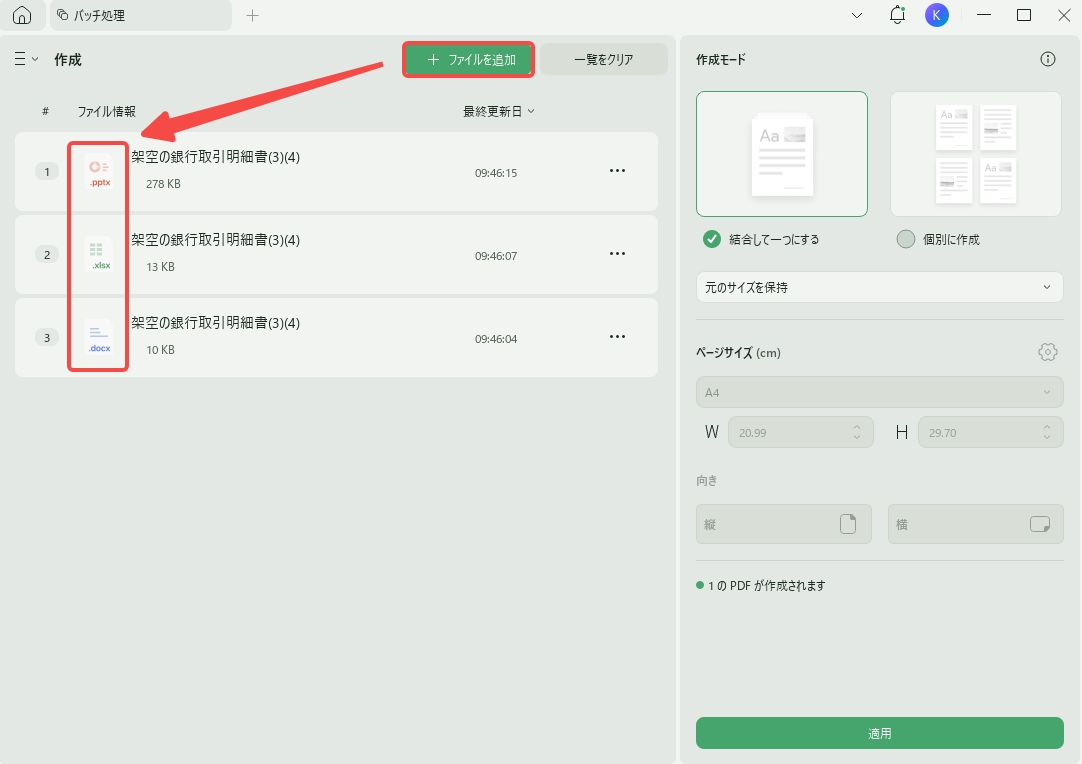This screenshot has height=764, width=1082.
Task: Expand the chevron next to the hamburger menu
Action: tap(34, 59)
